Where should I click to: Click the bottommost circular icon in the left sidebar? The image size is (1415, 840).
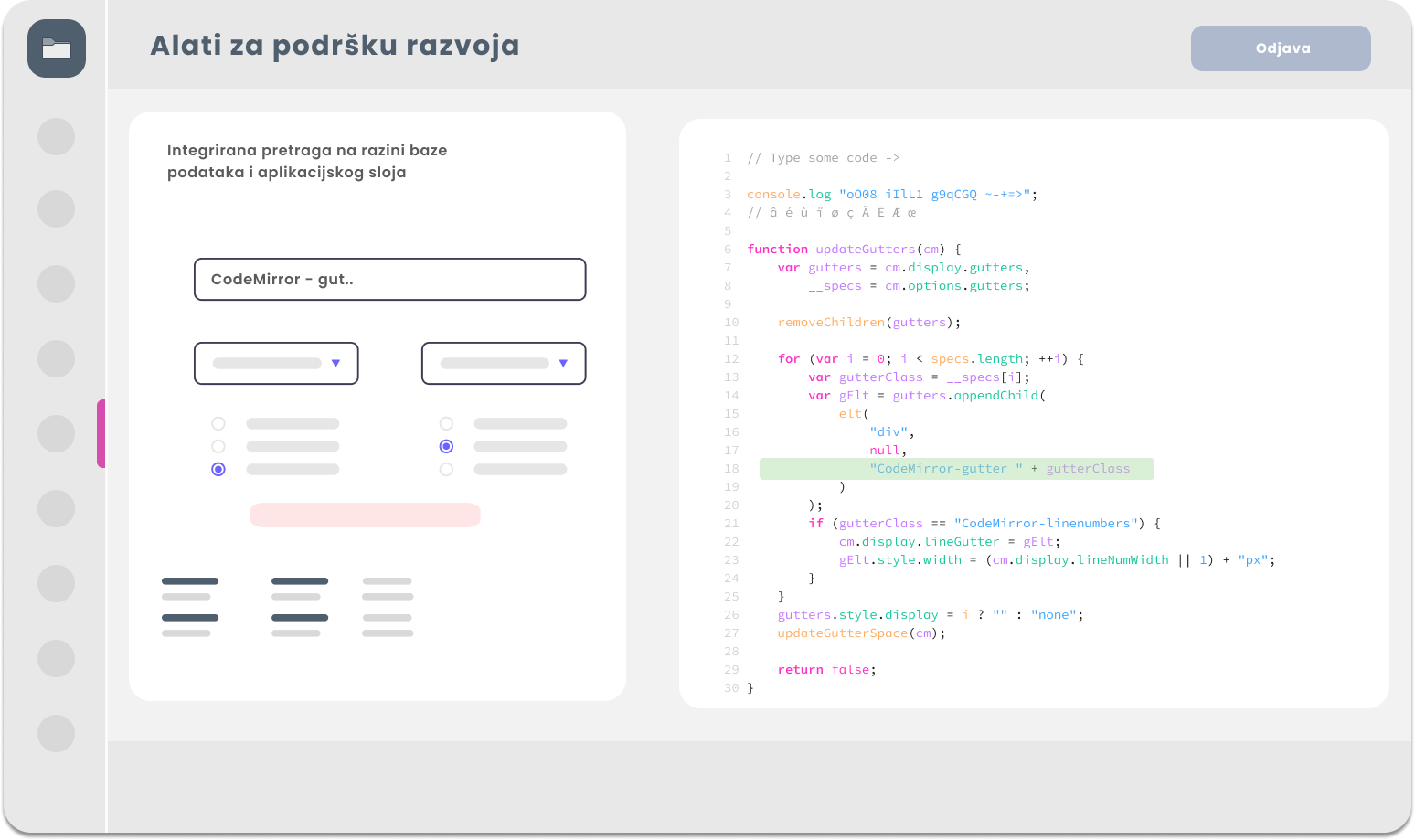[57, 734]
